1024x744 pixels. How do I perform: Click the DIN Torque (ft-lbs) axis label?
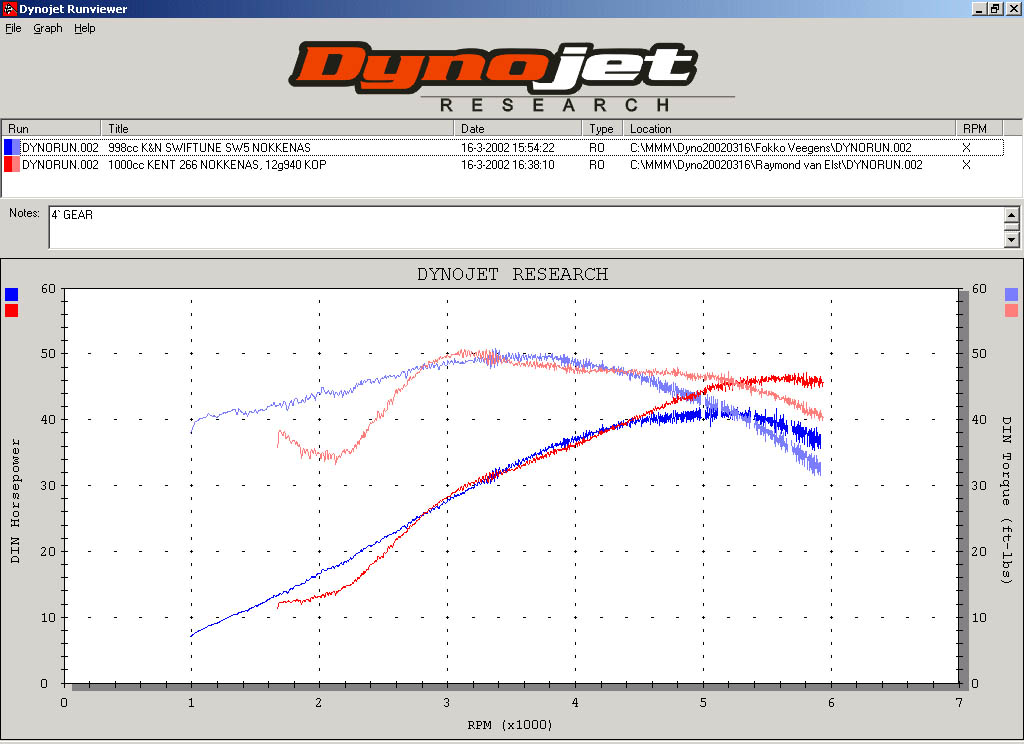(x=1006, y=500)
